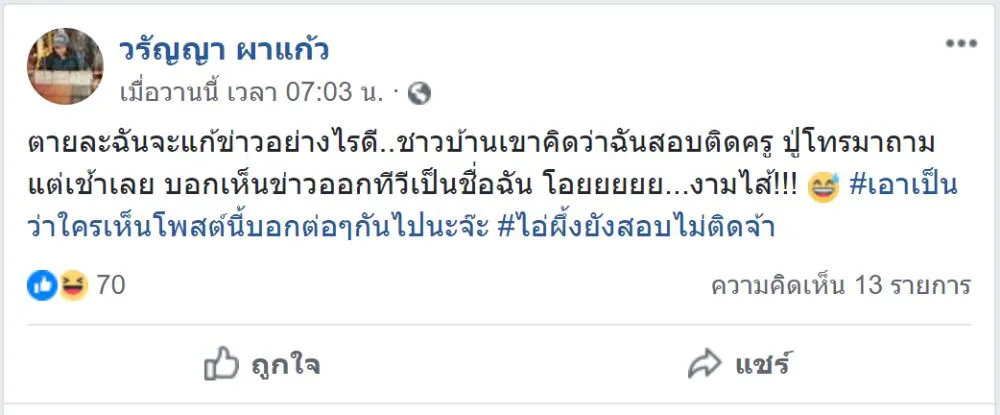This screenshot has width=1000, height=415.
Task: Expand comments via ความคิดเห็น 13 รายการ
Action: [841, 286]
